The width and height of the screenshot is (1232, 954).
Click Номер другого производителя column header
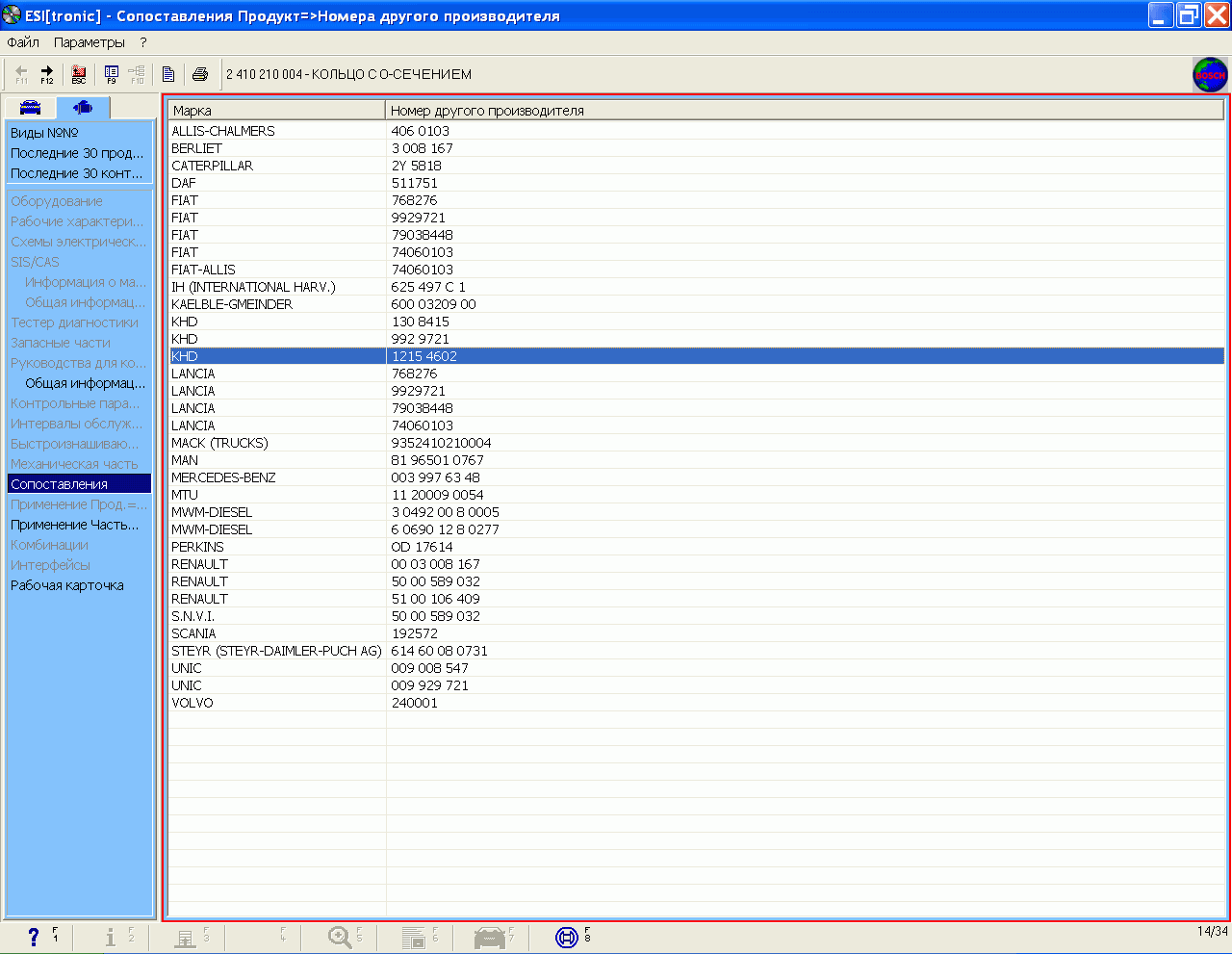click(x=805, y=111)
